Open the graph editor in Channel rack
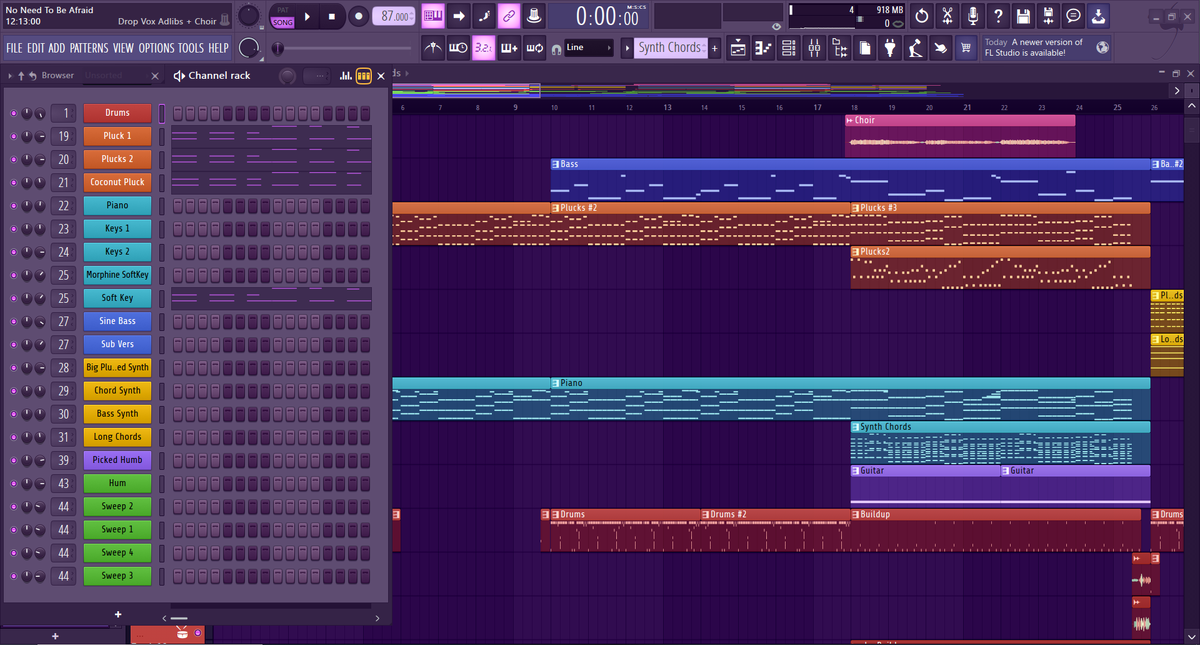Image resolution: width=1200 pixels, height=645 pixels. click(x=346, y=76)
